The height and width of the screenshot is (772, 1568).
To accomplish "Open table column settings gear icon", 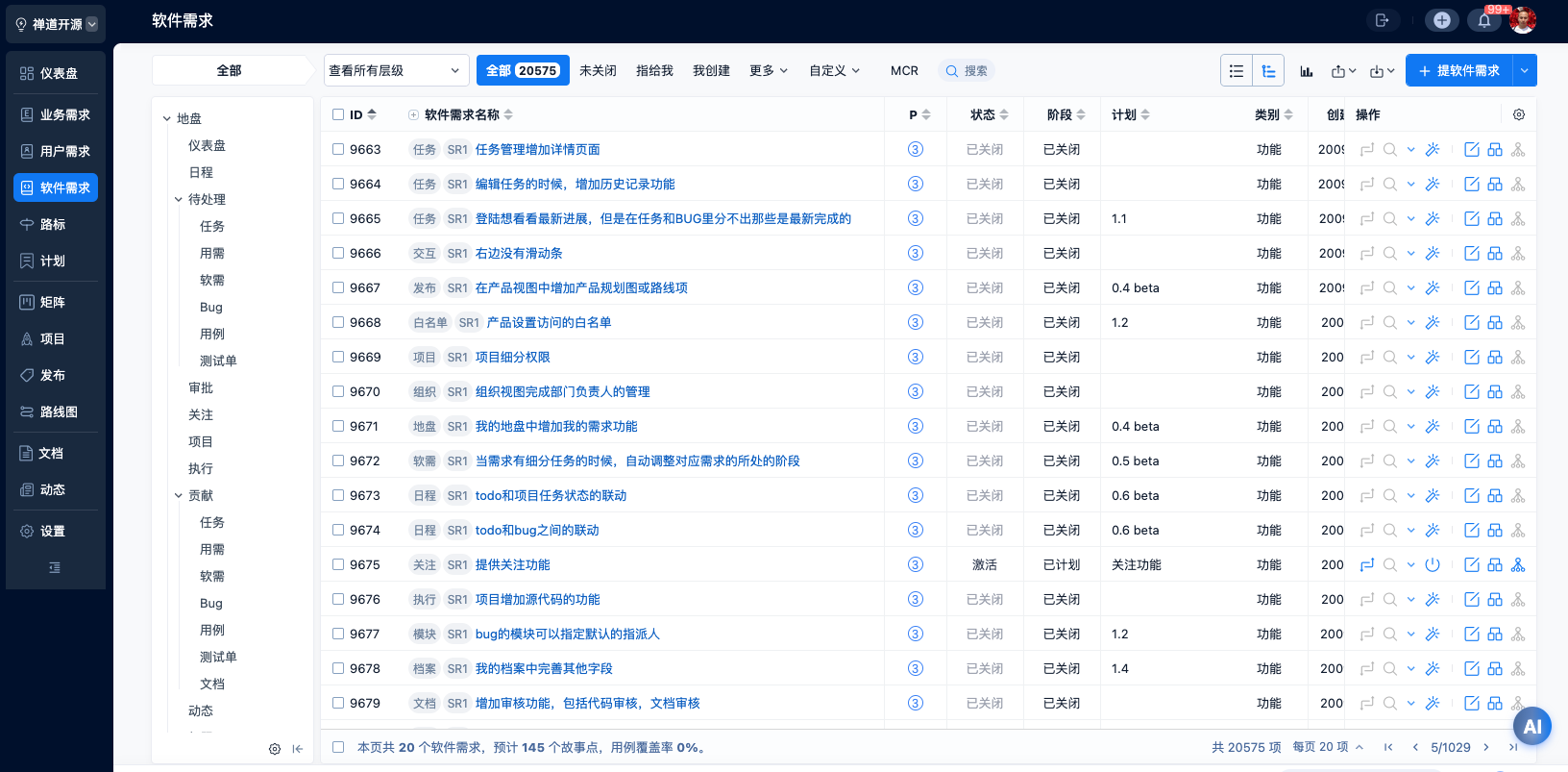I will [1519, 114].
